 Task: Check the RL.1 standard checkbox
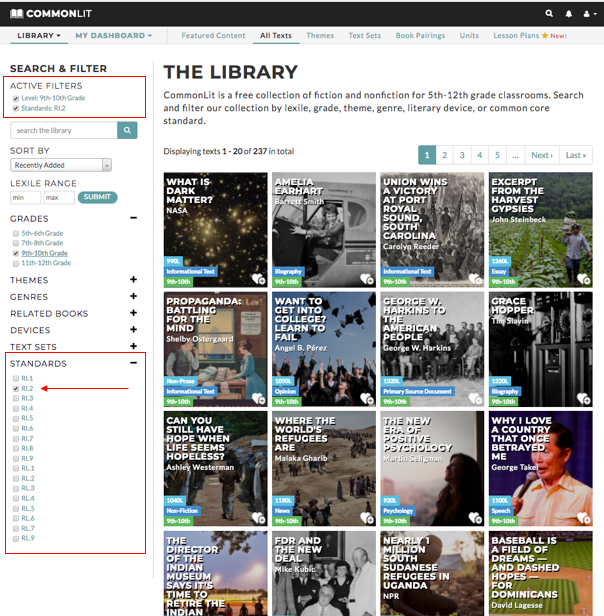(16, 468)
